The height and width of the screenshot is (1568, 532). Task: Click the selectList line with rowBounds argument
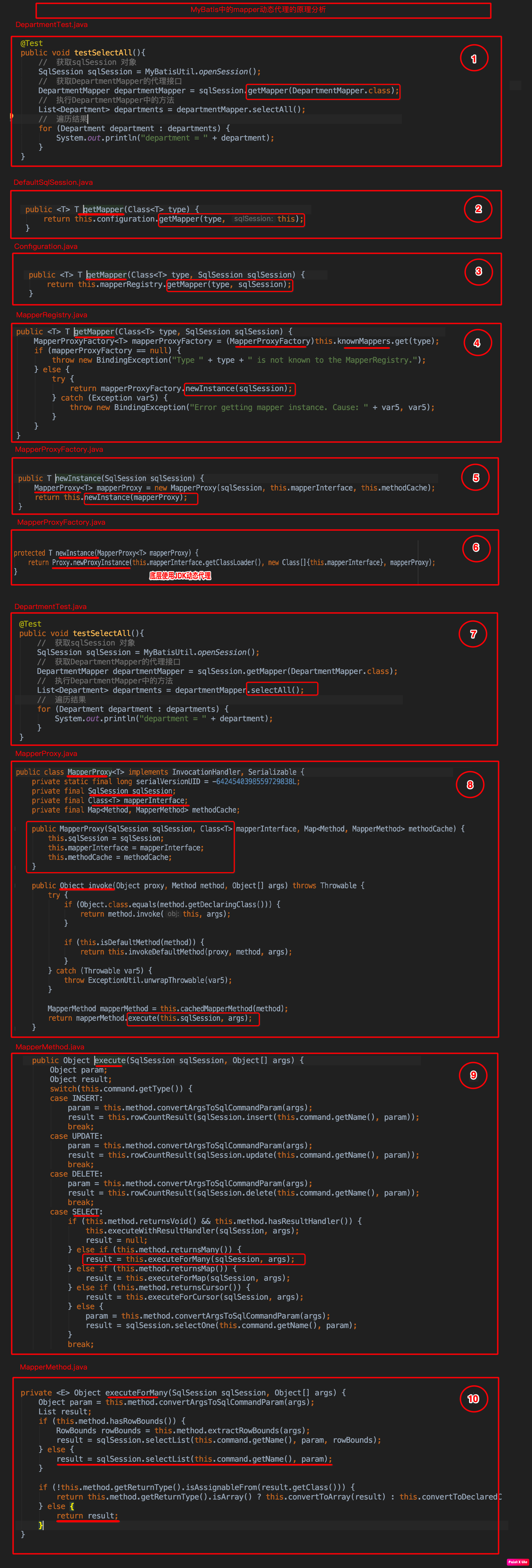(219, 1440)
